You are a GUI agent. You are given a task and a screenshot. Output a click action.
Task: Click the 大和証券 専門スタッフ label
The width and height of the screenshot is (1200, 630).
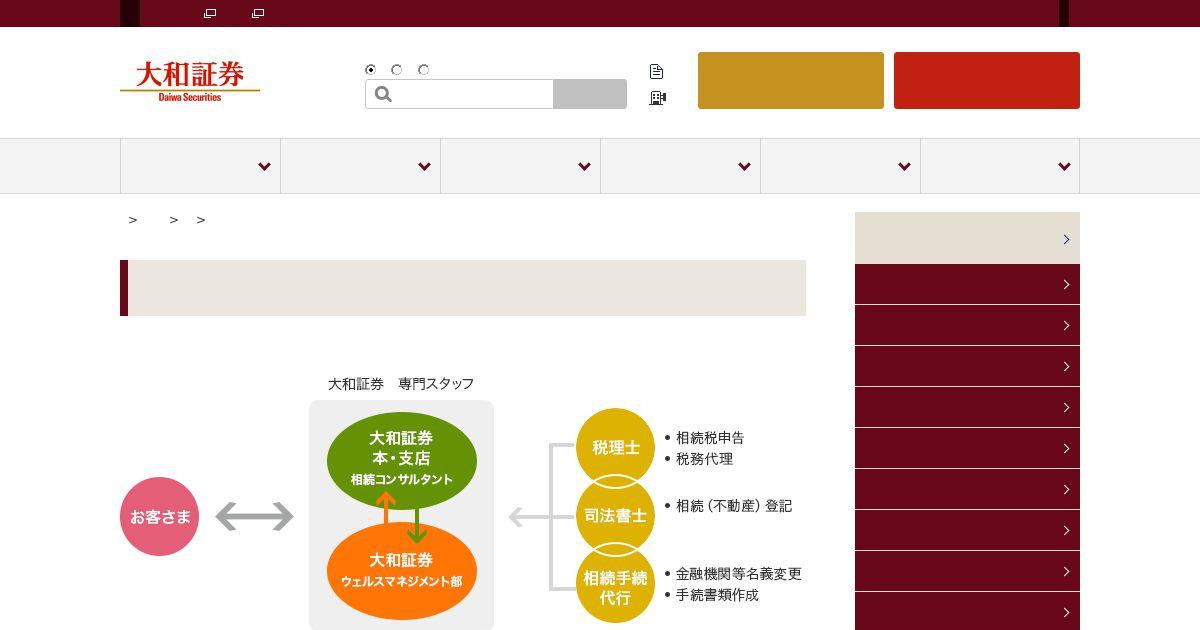(x=401, y=383)
